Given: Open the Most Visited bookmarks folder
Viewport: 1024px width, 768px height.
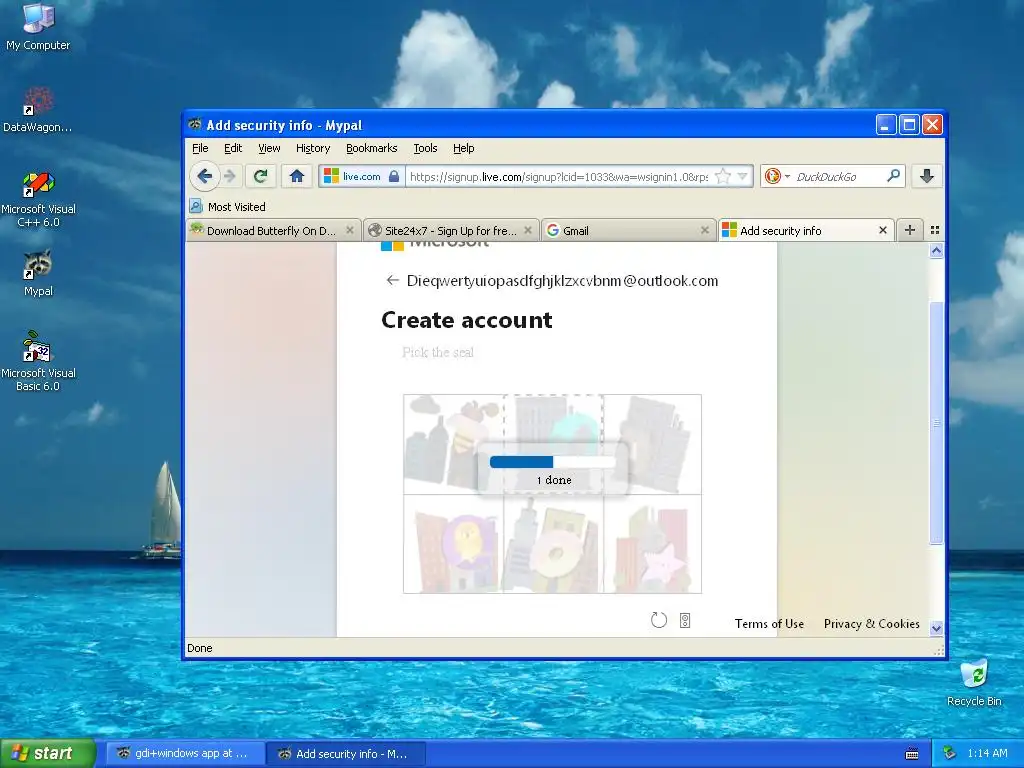Looking at the screenshot, I should (x=236, y=206).
